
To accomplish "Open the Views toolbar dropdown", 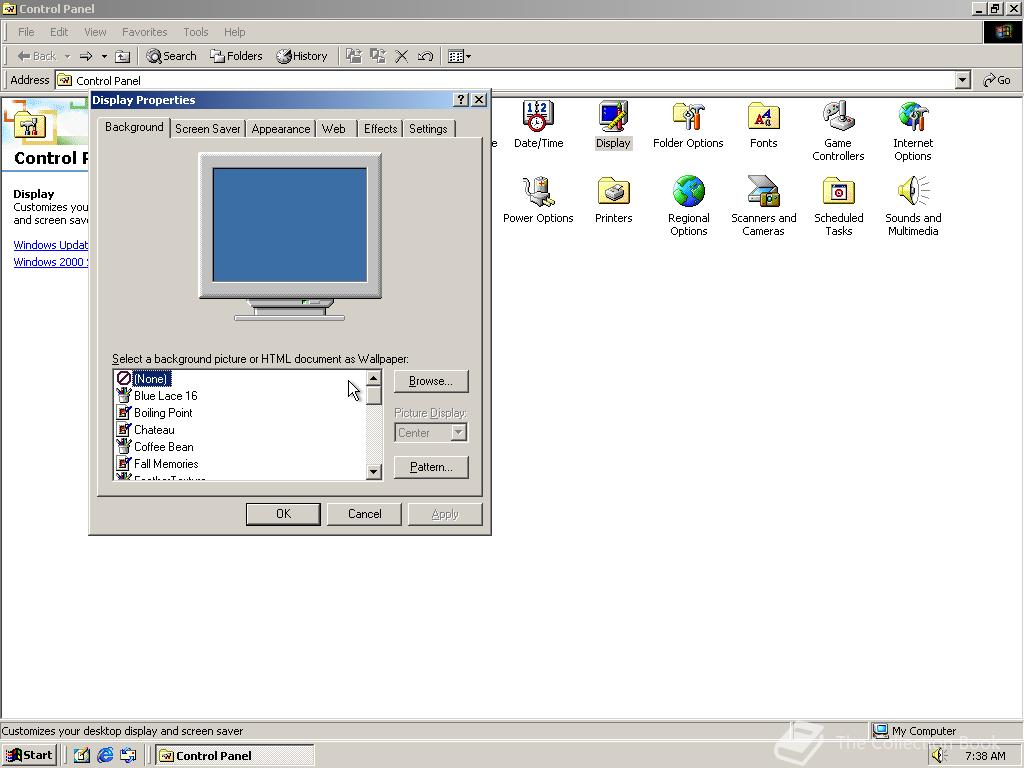I will (x=460, y=56).
